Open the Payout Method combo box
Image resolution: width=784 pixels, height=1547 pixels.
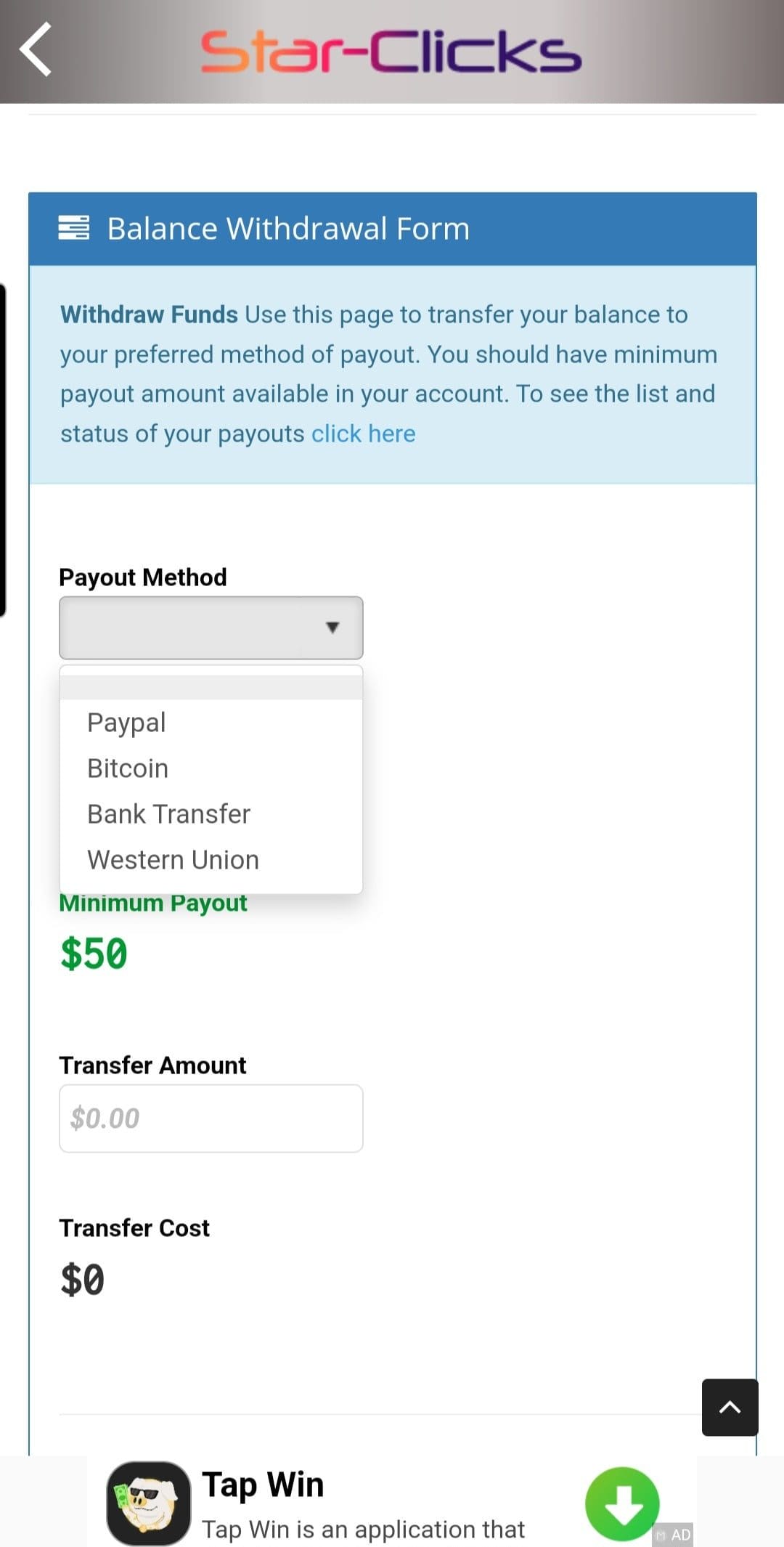211,628
